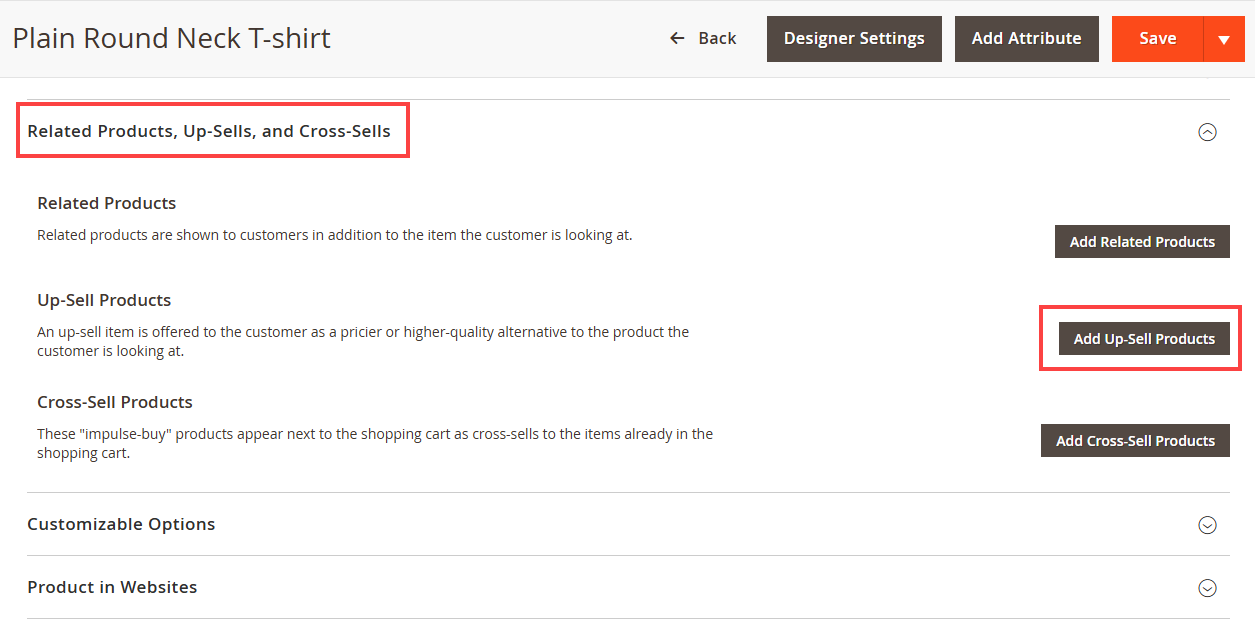Click the left arrow icon beside Back
The width and height of the screenshot is (1255, 631).
coord(677,38)
